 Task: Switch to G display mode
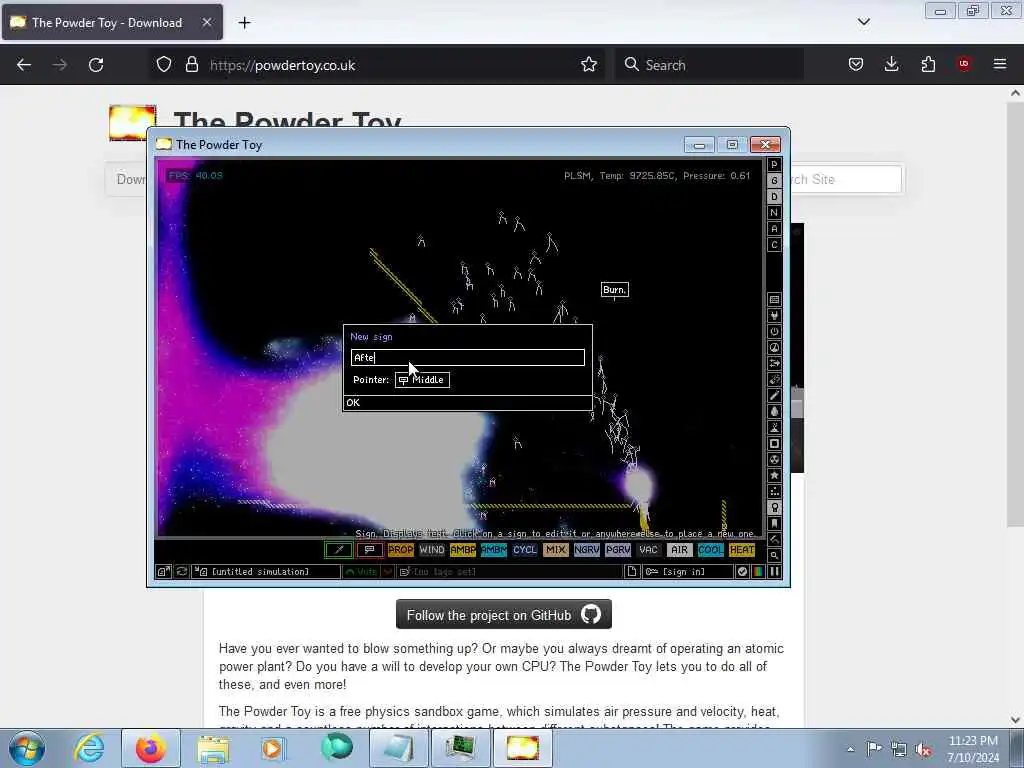tap(774, 181)
